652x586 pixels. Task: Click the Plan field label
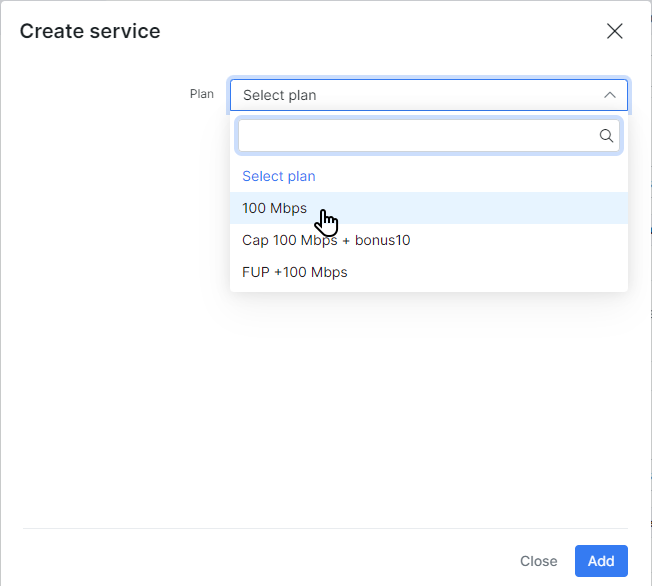click(x=202, y=94)
